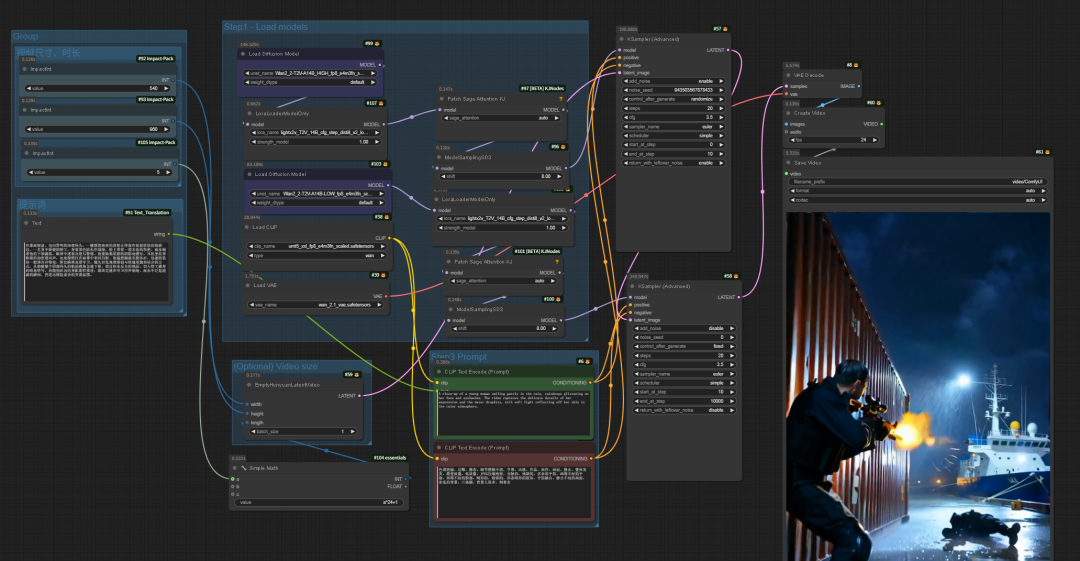The height and width of the screenshot is (561, 1080).
Task: Click the Simple Math value a*24+1 field
Action: click(x=318, y=502)
